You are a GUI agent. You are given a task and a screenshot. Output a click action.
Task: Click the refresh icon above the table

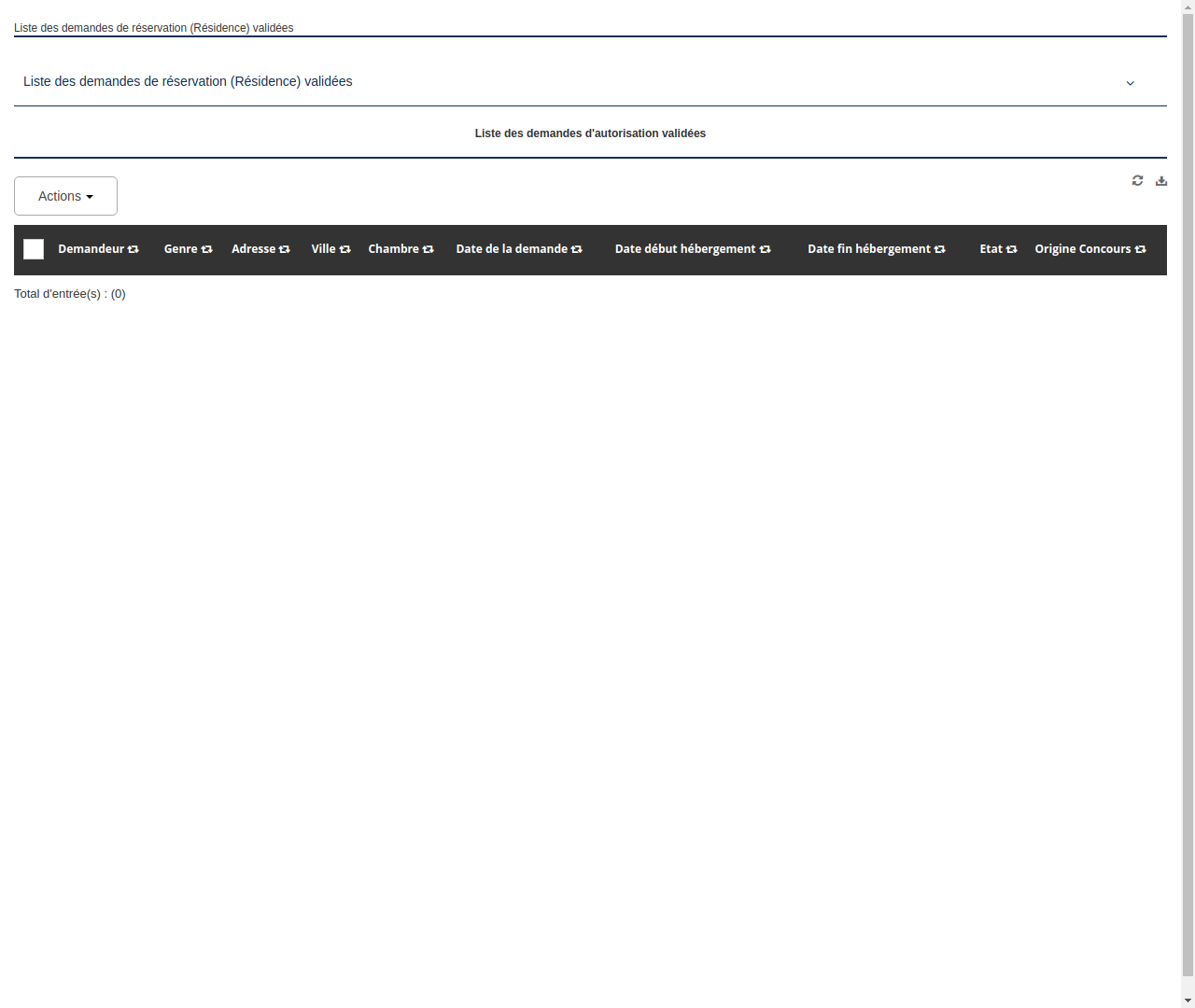[1137, 180]
